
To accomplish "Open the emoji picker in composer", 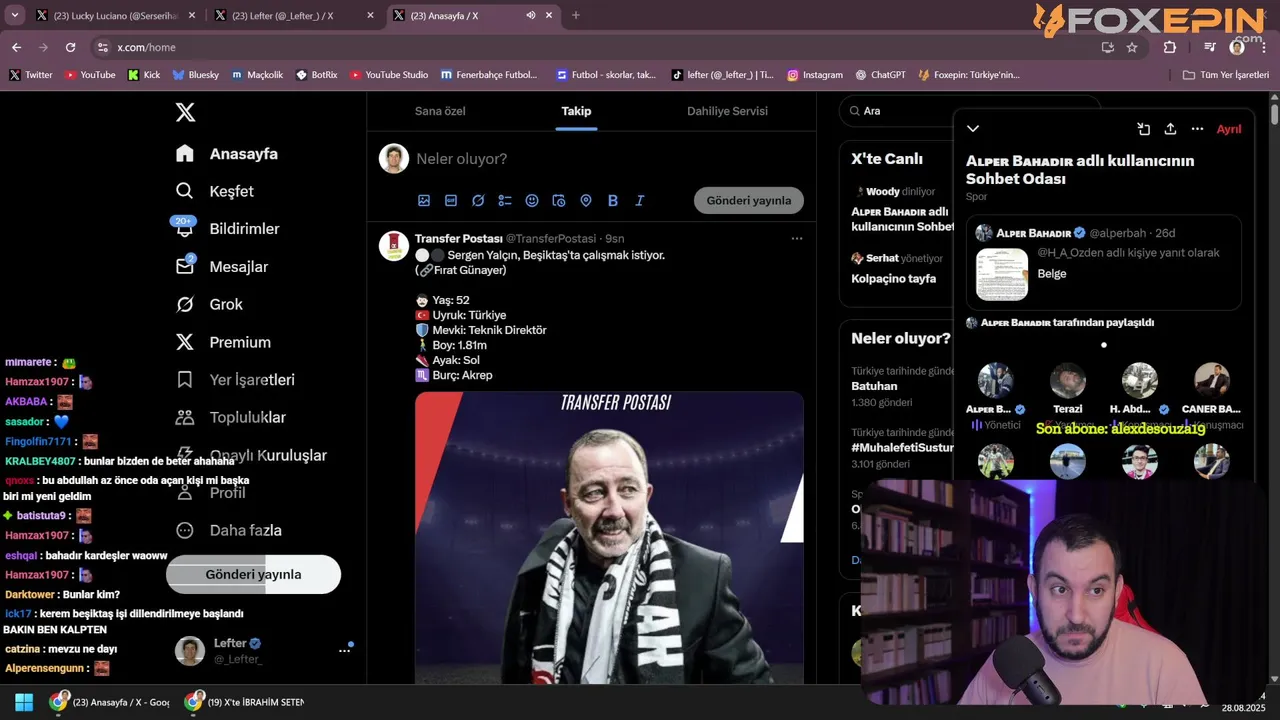I will [532, 201].
